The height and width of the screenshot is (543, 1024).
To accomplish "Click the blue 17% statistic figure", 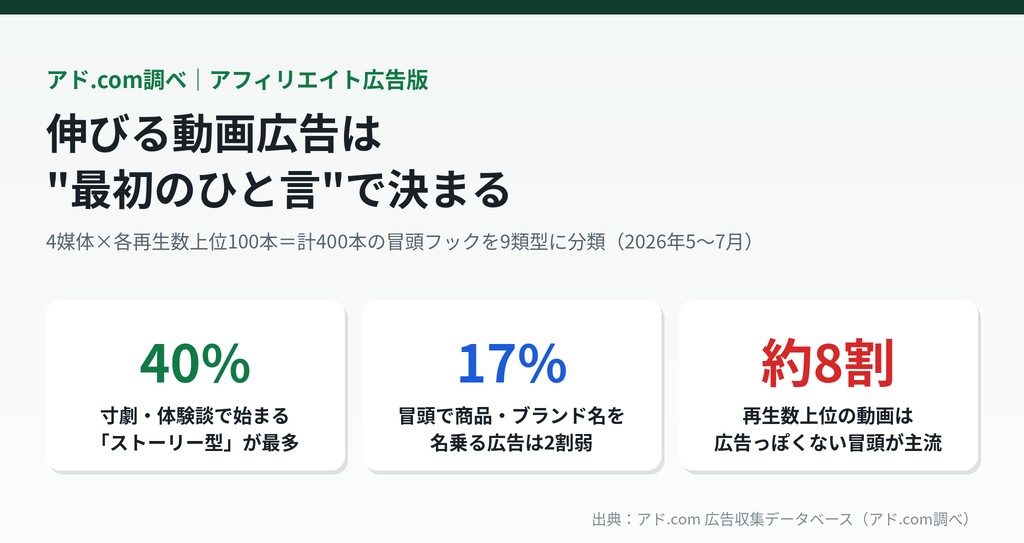I will (x=511, y=364).
